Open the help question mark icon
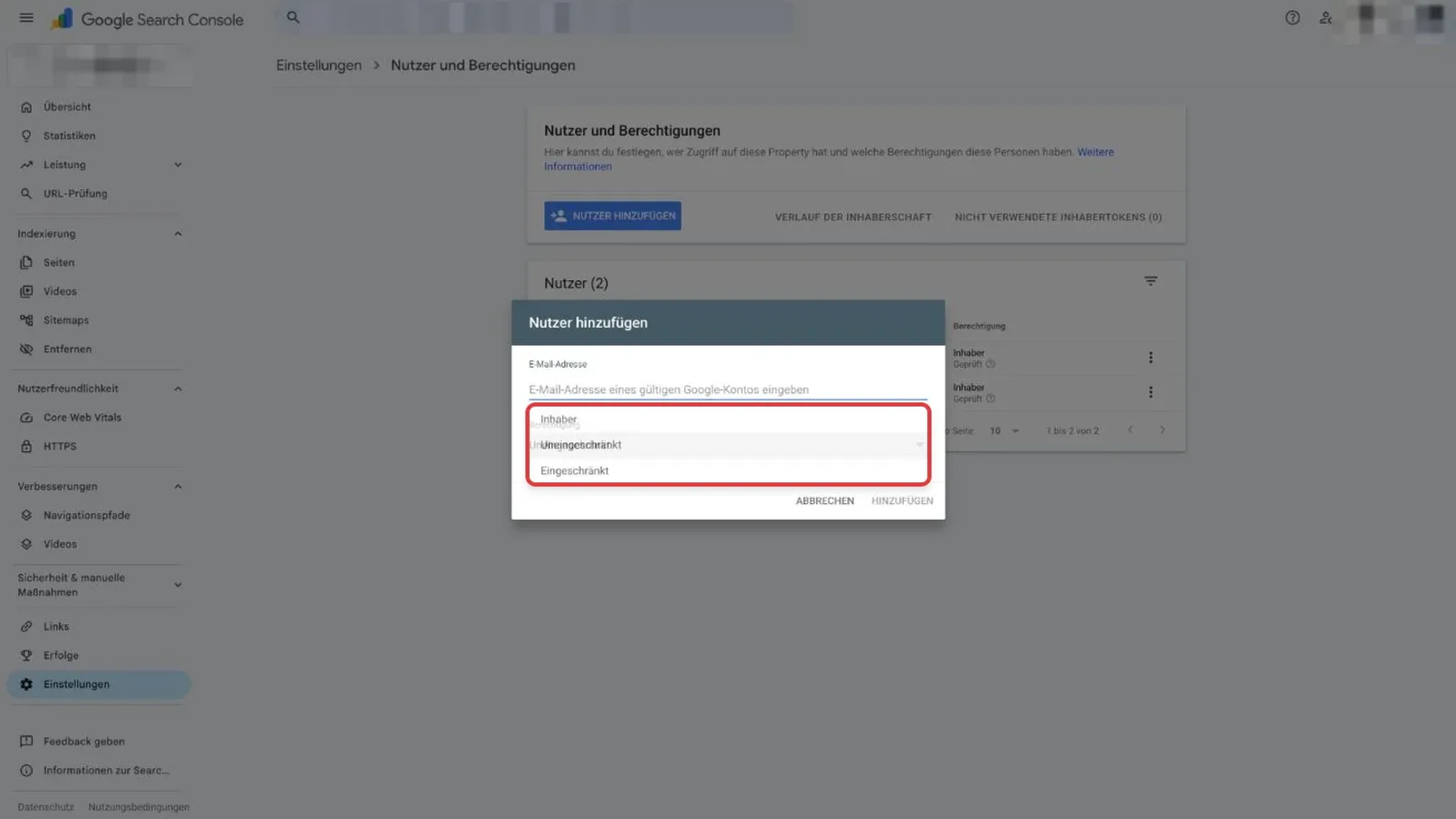The width and height of the screenshot is (1456, 819). pyautogui.click(x=1292, y=18)
